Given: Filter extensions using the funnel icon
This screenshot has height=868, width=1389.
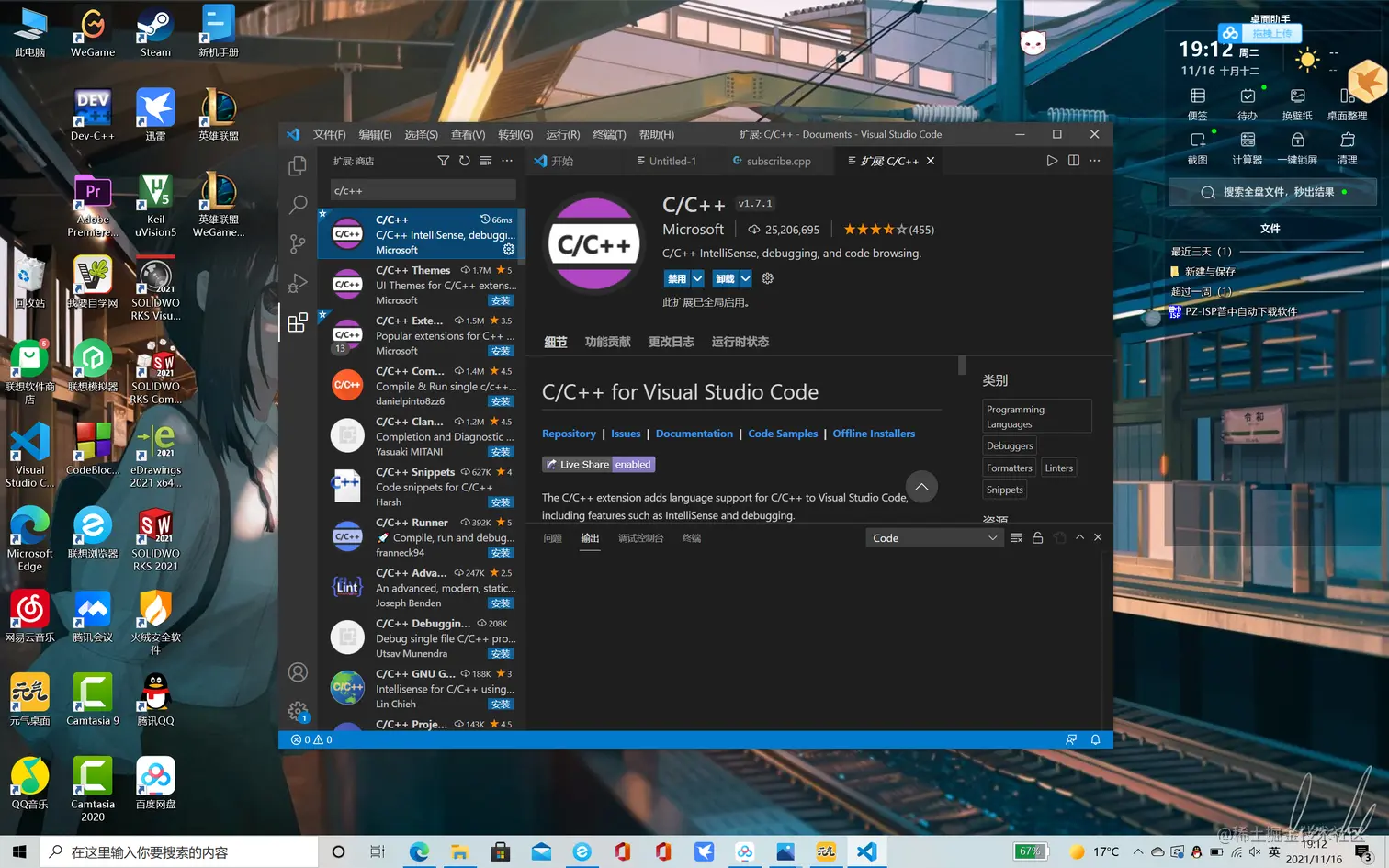Looking at the screenshot, I should (x=443, y=161).
